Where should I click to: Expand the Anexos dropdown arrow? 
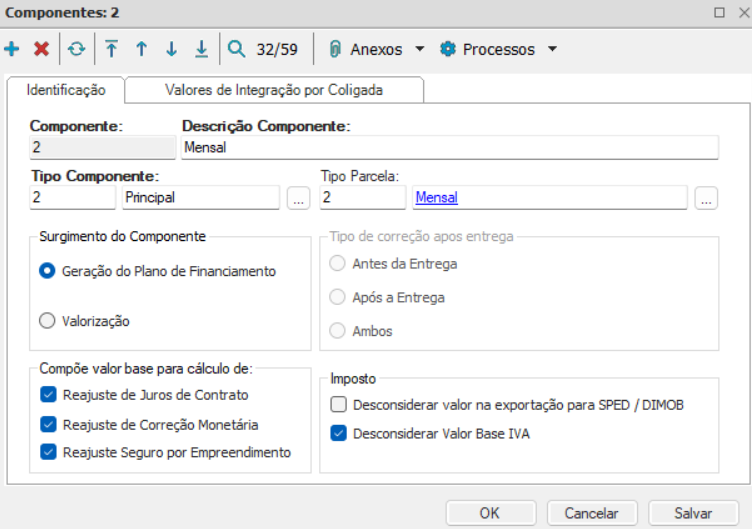coord(420,49)
